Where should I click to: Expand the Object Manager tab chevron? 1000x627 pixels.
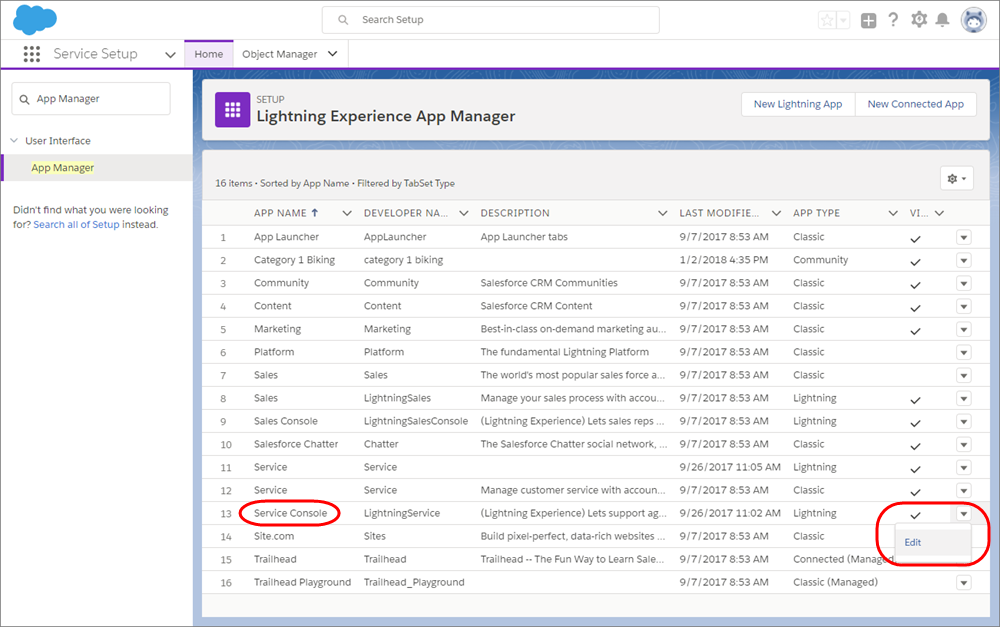tap(332, 54)
